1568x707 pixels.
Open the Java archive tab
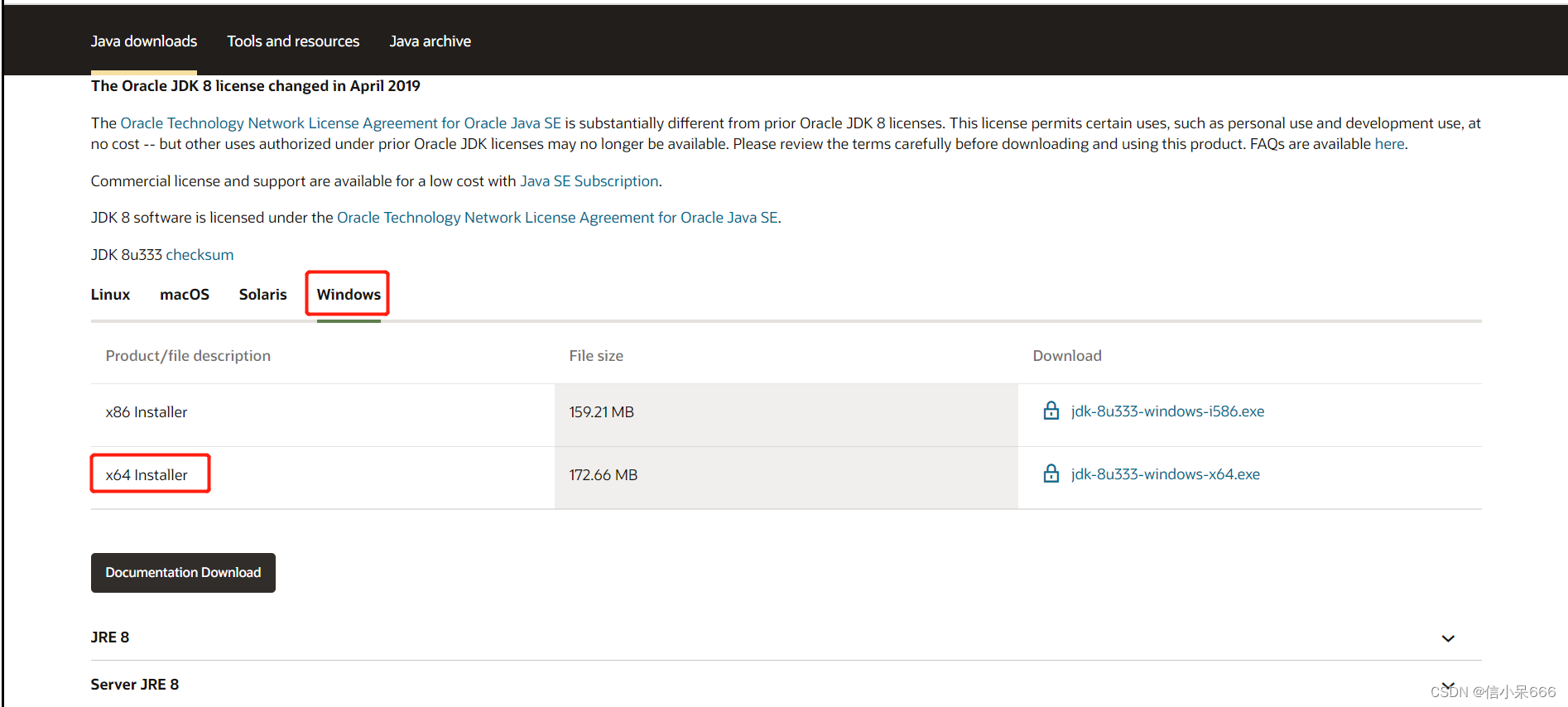430,41
